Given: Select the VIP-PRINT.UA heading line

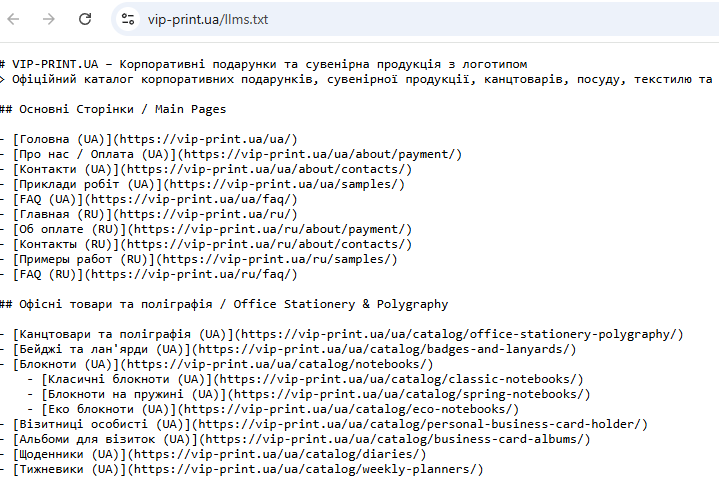Looking at the screenshot, I should coord(264,64).
